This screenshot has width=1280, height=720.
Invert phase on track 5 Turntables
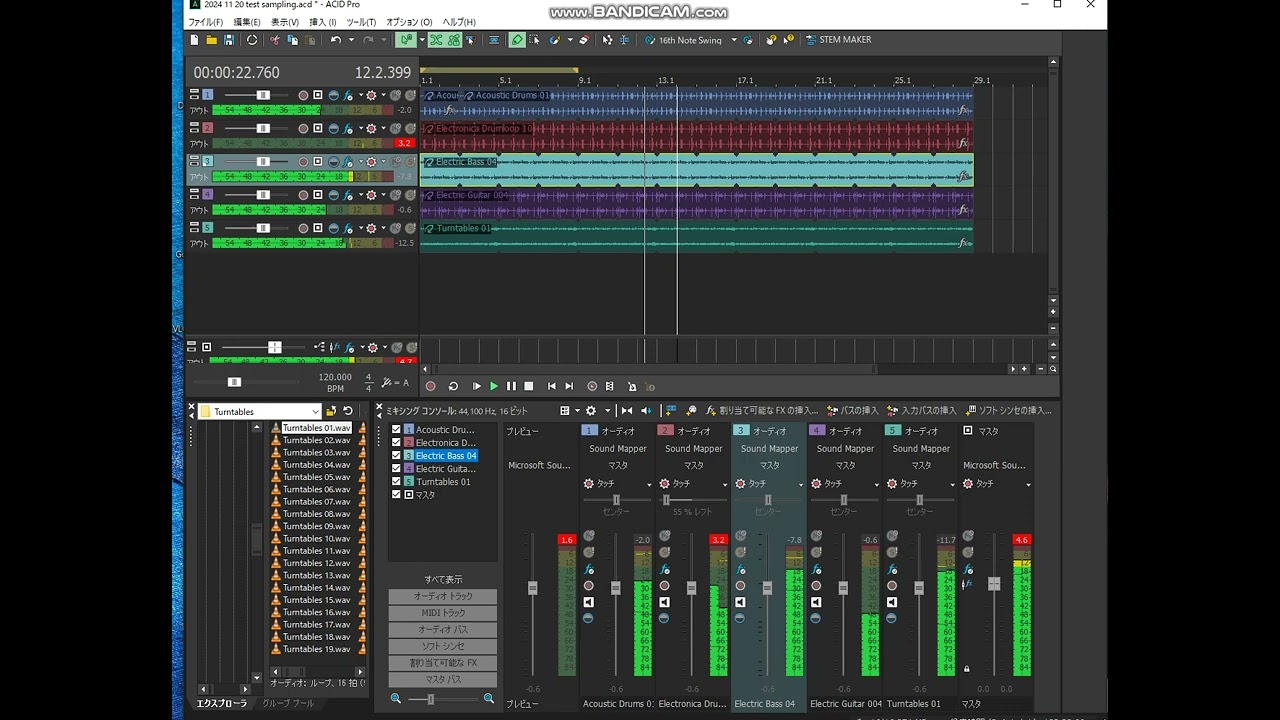pos(334,227)
